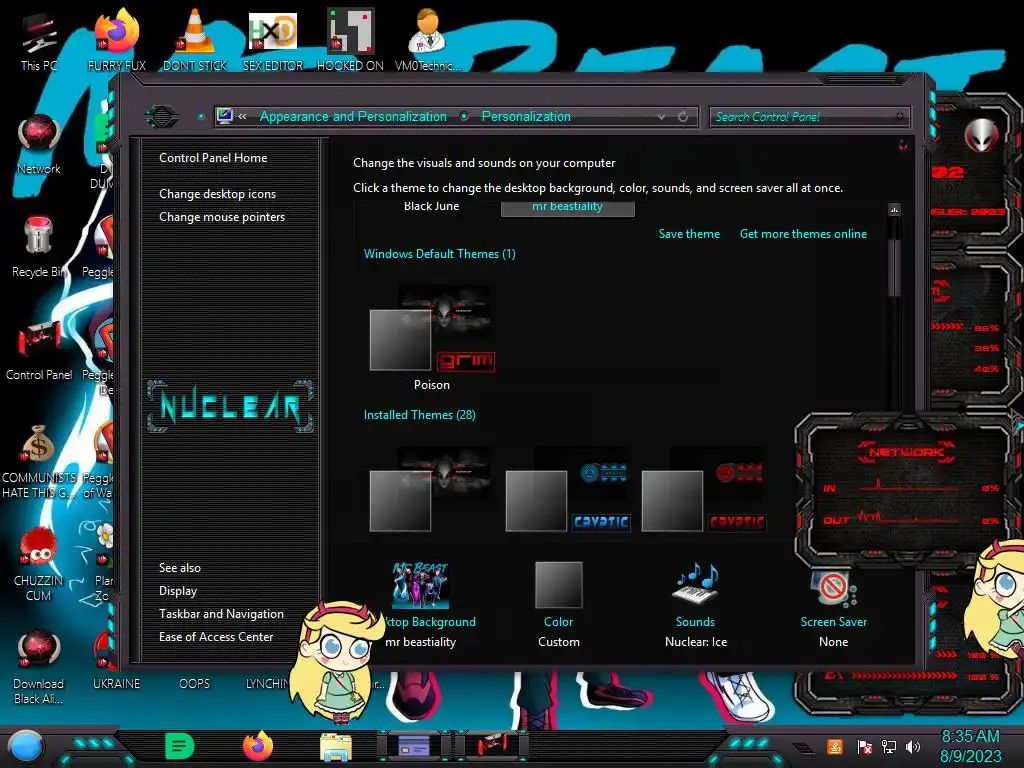Open the Display link under See also

178,591
